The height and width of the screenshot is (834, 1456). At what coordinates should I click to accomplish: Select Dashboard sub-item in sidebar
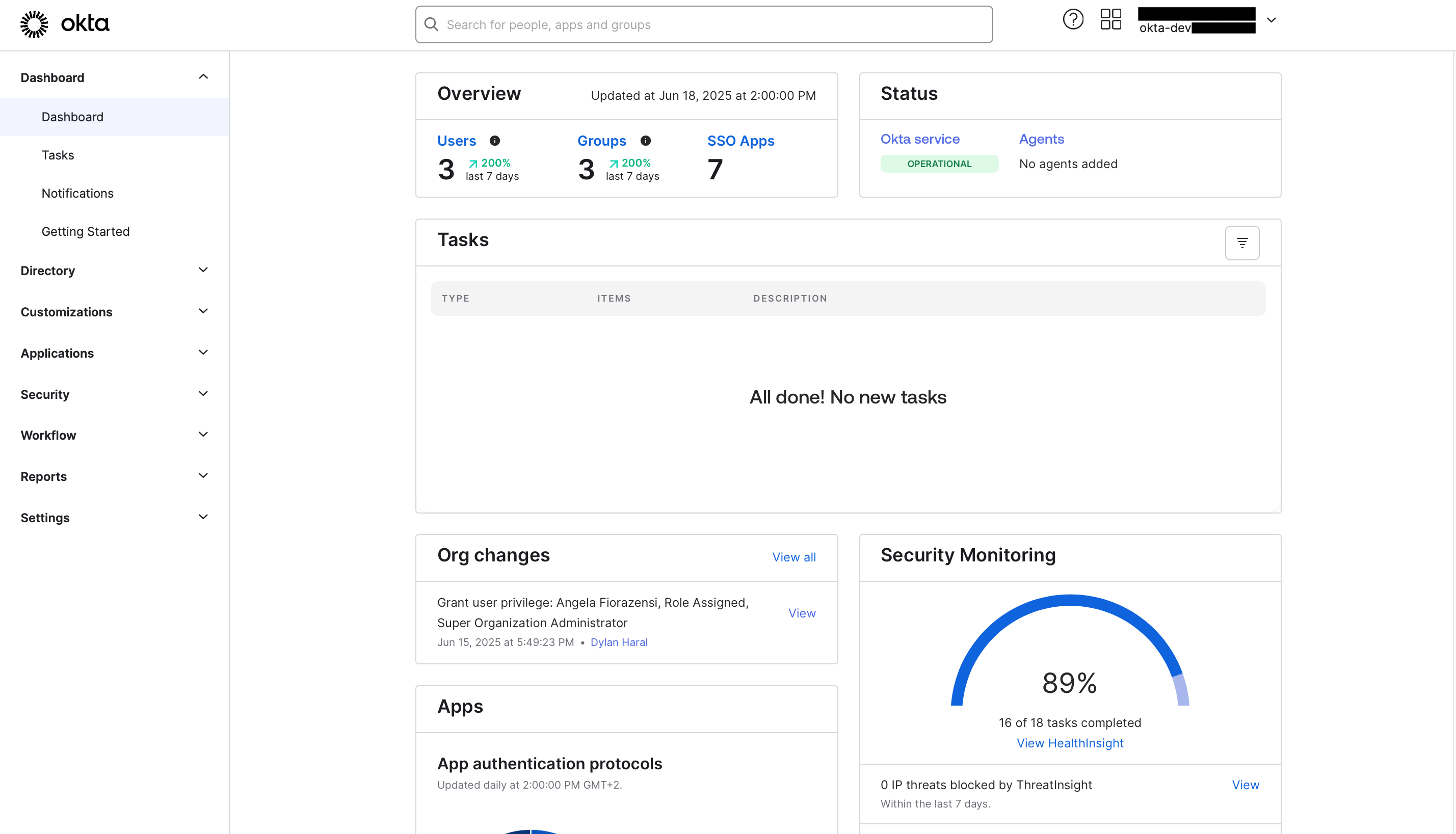tap(115, 117)
